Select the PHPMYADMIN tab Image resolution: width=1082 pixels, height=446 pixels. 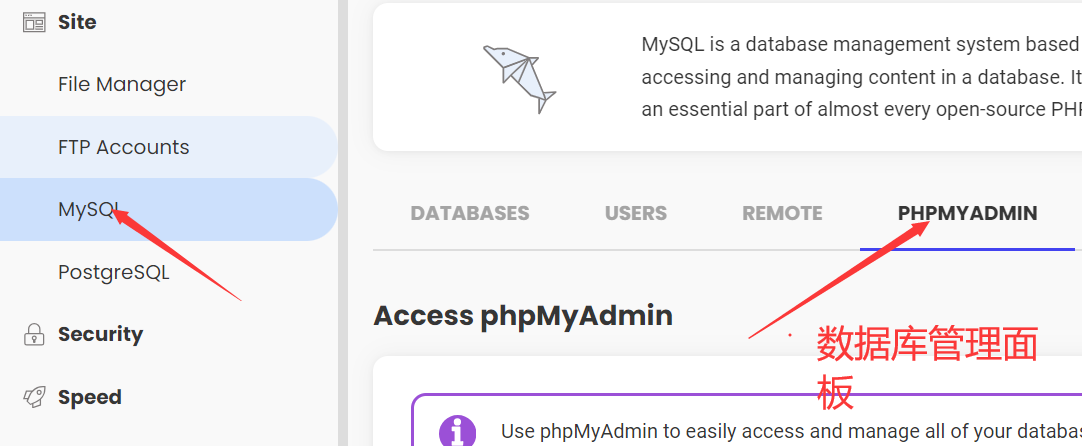pos(967,213)
